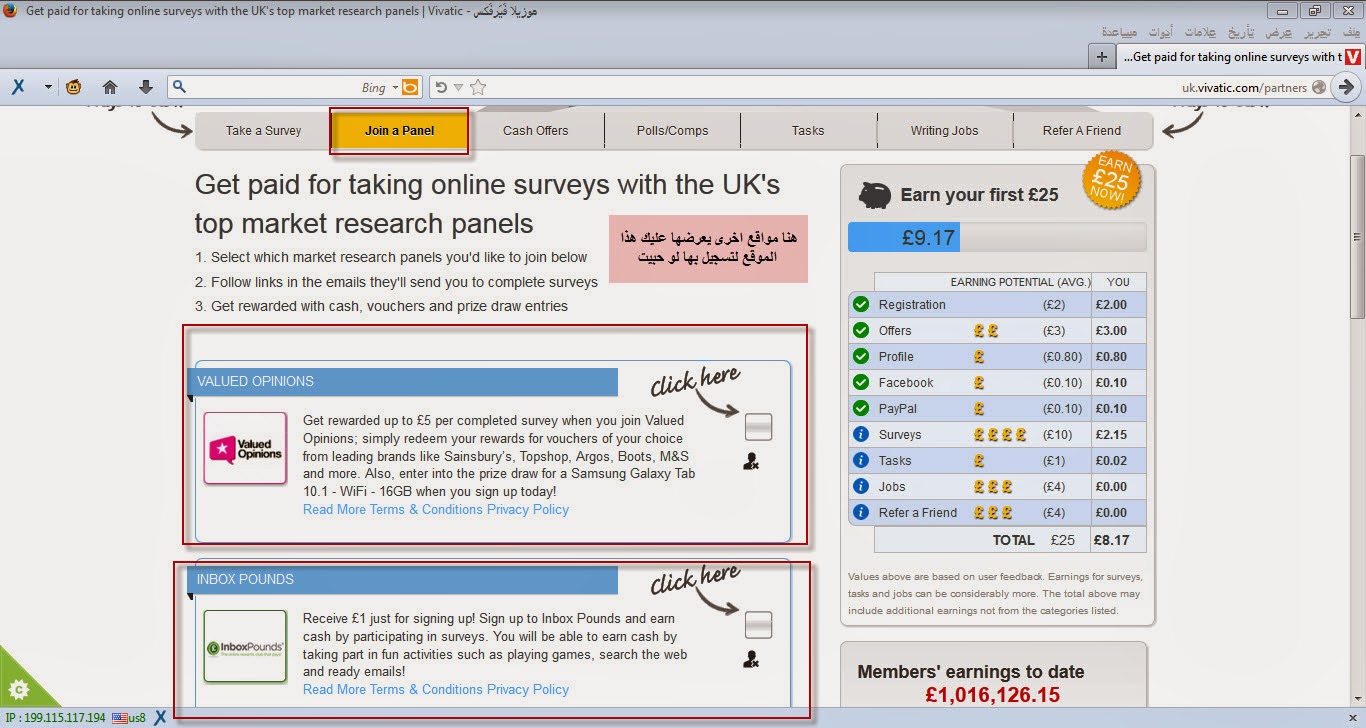Bookmark this page with the star icon
1366x728 pixels.
pos(478,87)
